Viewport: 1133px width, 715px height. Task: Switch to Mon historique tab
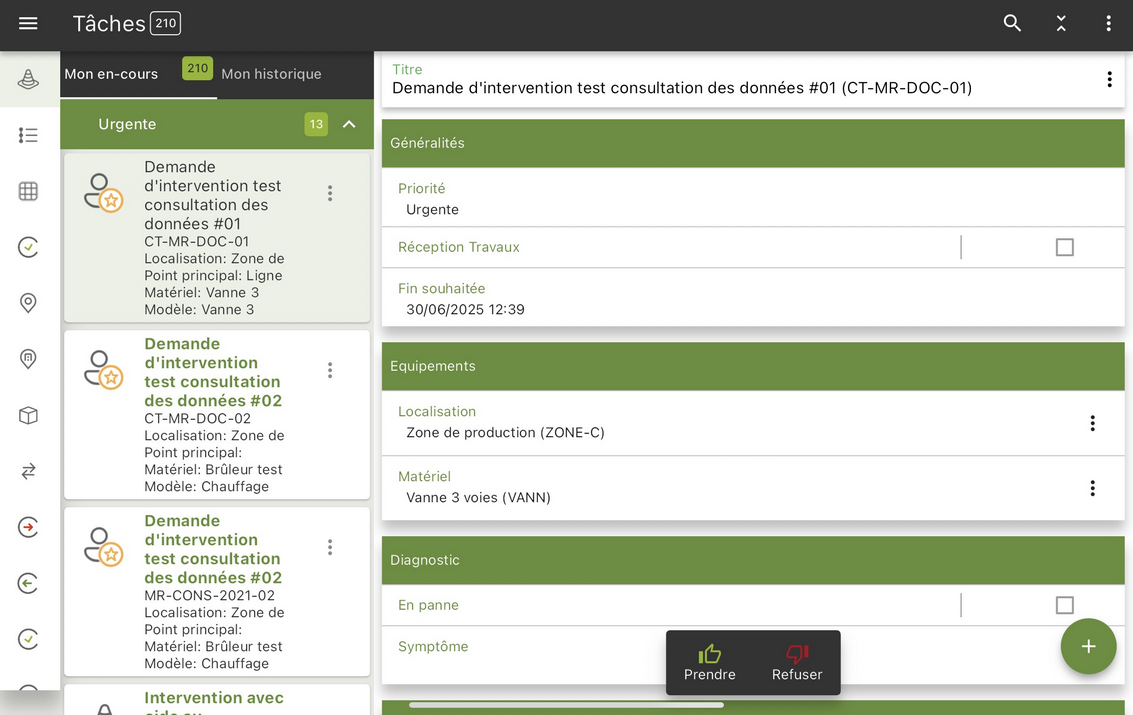click(x=271, y=74)
